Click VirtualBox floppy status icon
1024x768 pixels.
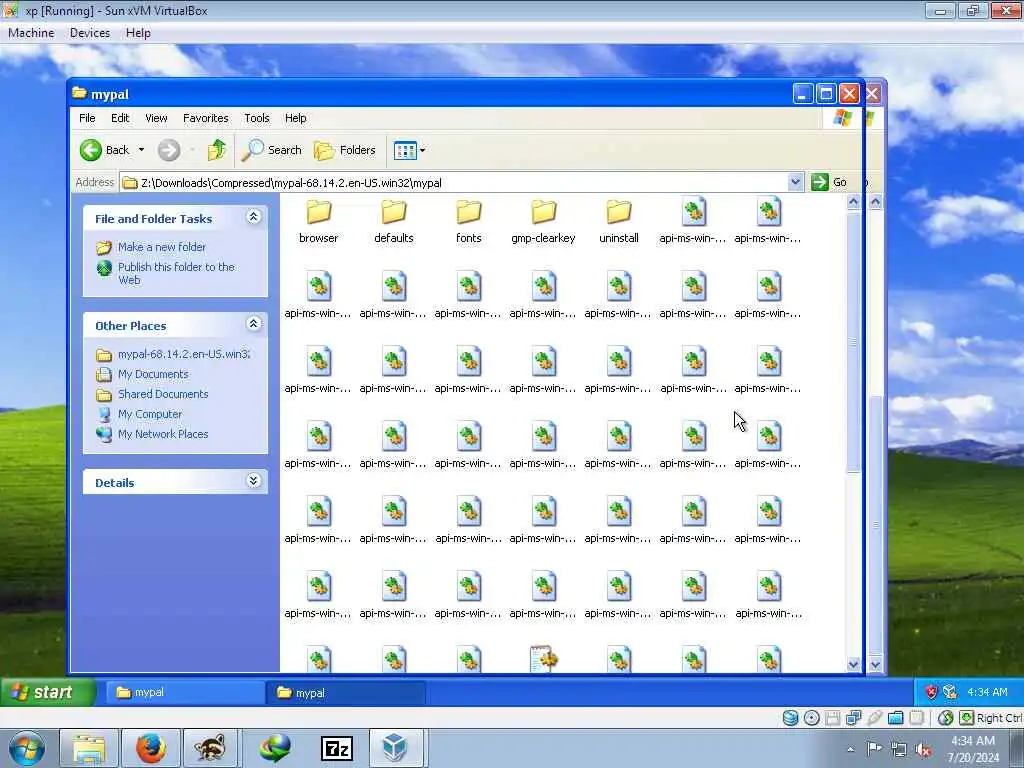tap(832, 718)
